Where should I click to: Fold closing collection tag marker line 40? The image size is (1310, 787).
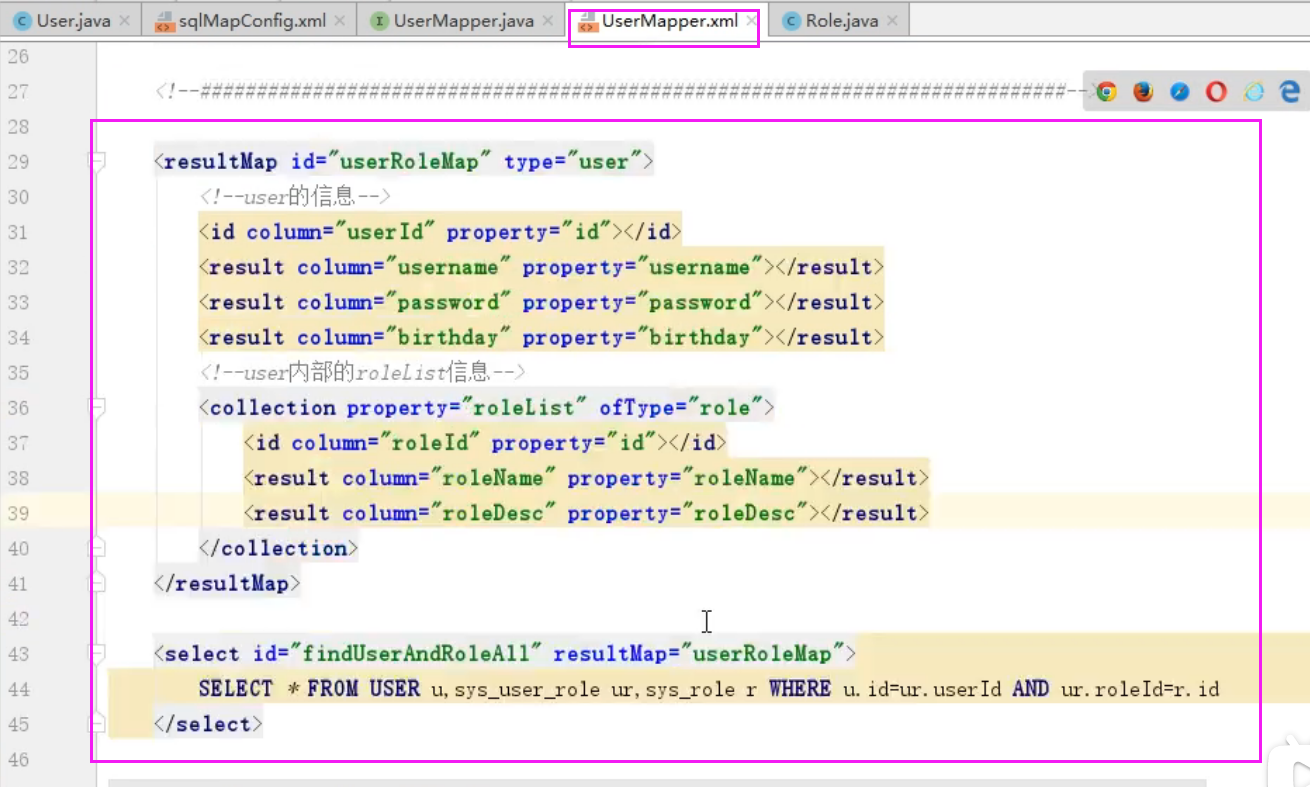pos(98,548)
